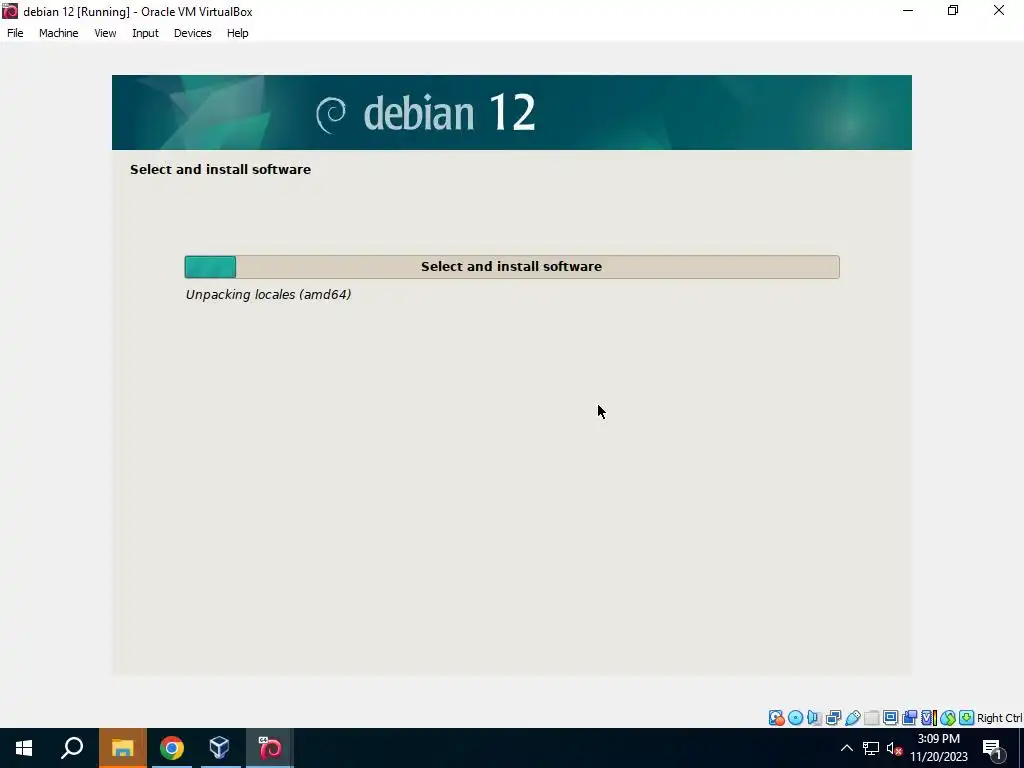Switch to VirtualBox Manager in the taskbar
Viewport: 1024px width, 768px height.
220,748
